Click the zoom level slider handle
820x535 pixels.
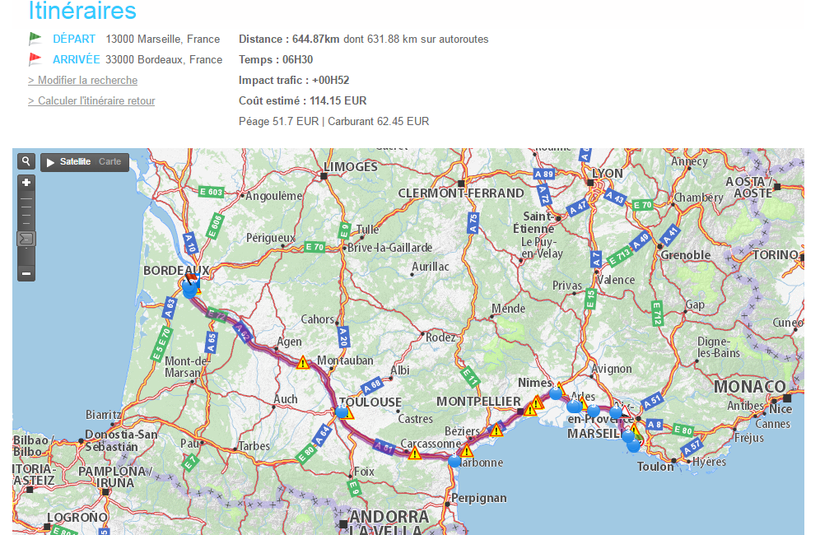pos(26,238)
